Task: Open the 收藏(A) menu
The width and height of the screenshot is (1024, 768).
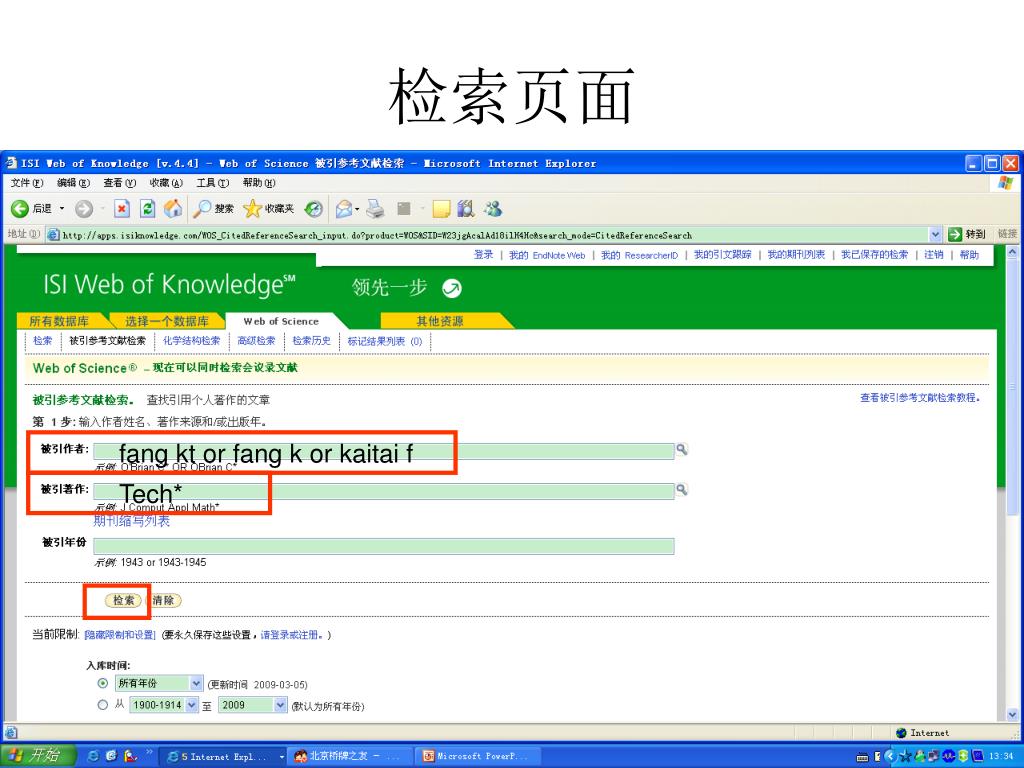Action: [166, 183]
